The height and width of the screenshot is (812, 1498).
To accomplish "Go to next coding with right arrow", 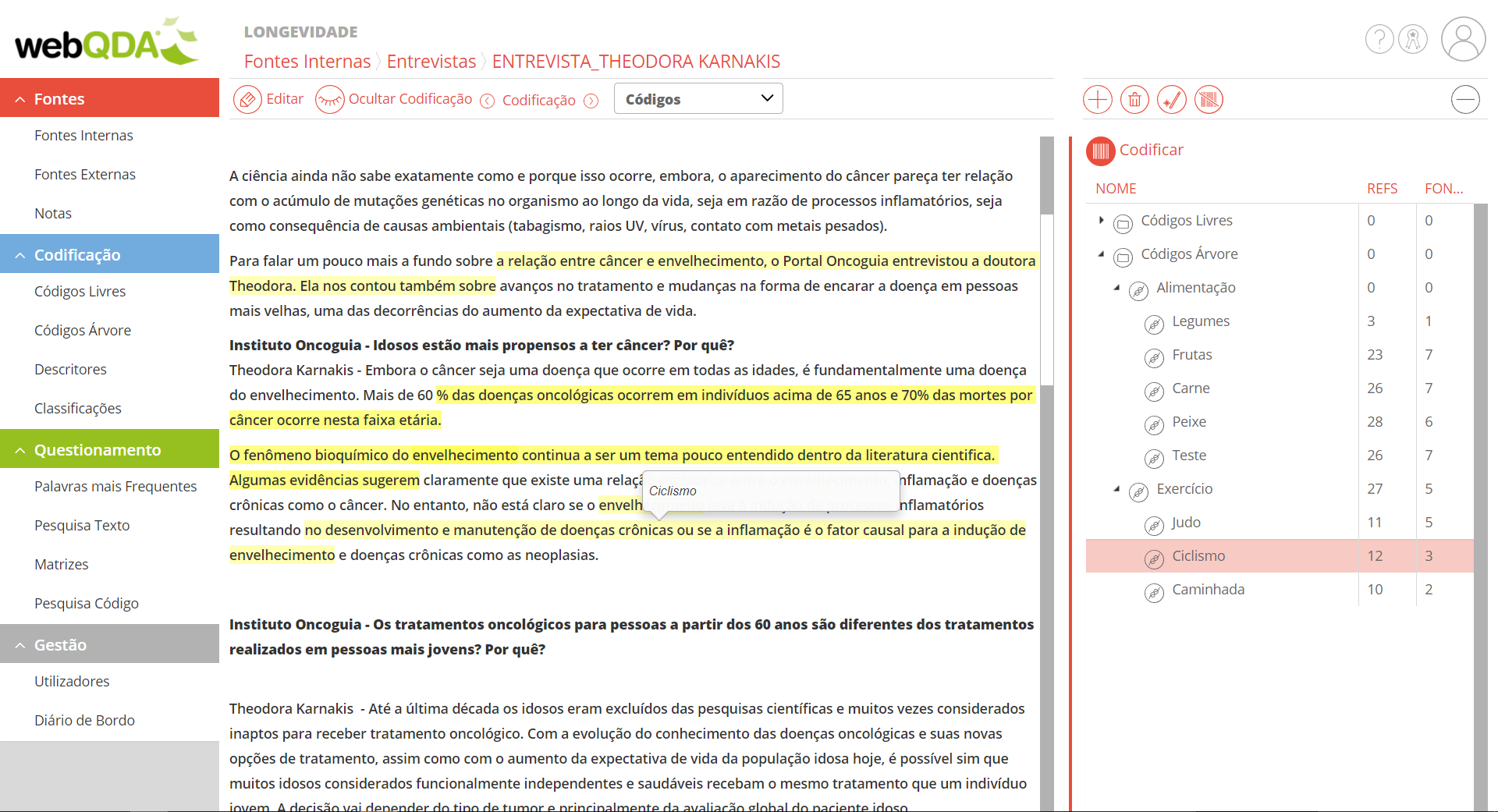I will coord(591,101).
